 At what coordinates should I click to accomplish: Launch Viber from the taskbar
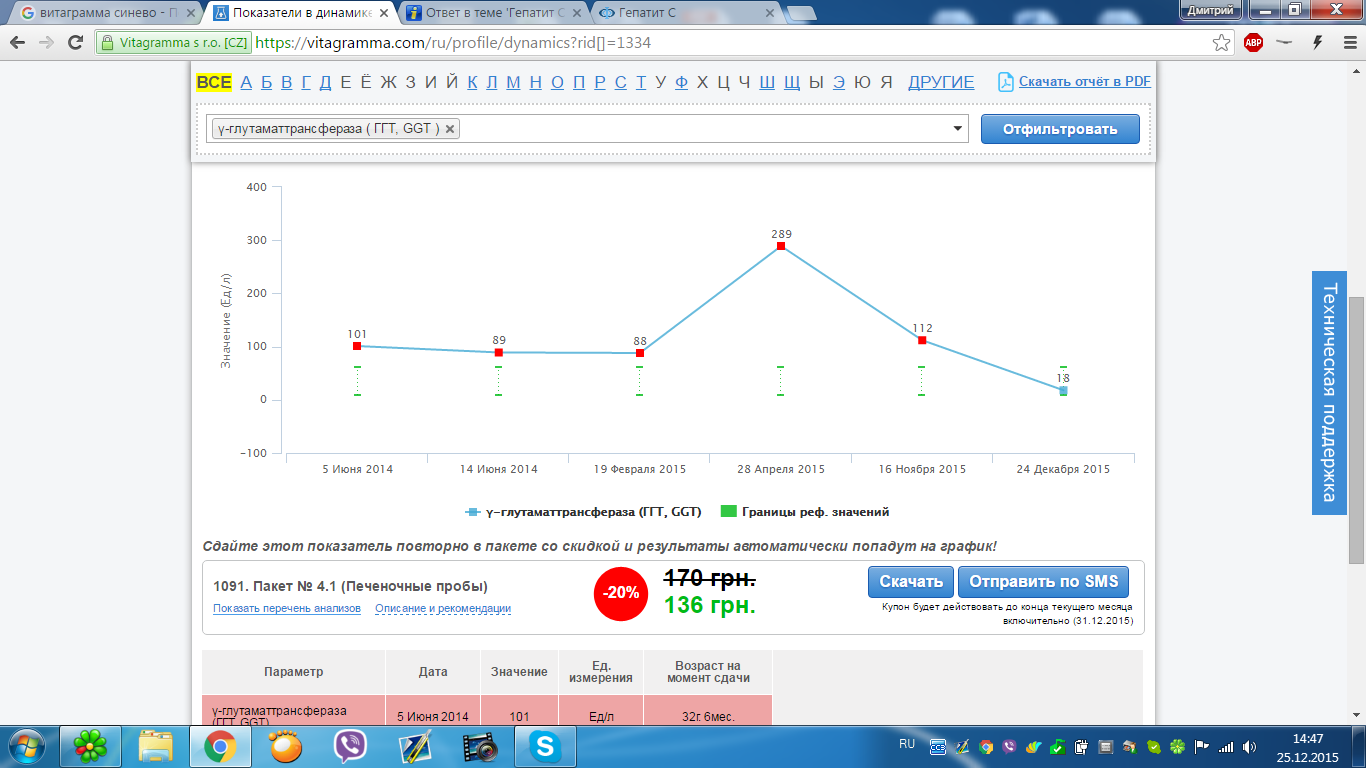[350, 746]
